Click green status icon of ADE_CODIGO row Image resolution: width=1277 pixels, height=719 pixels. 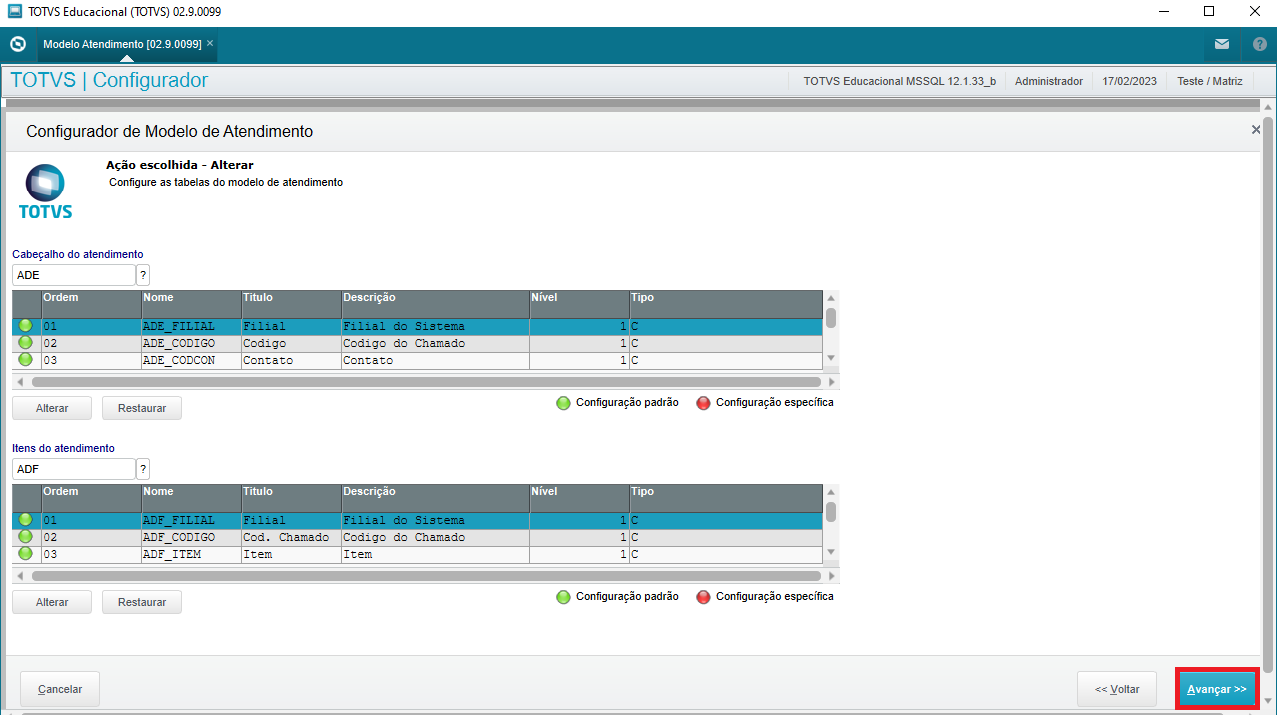tap(26, 343)
